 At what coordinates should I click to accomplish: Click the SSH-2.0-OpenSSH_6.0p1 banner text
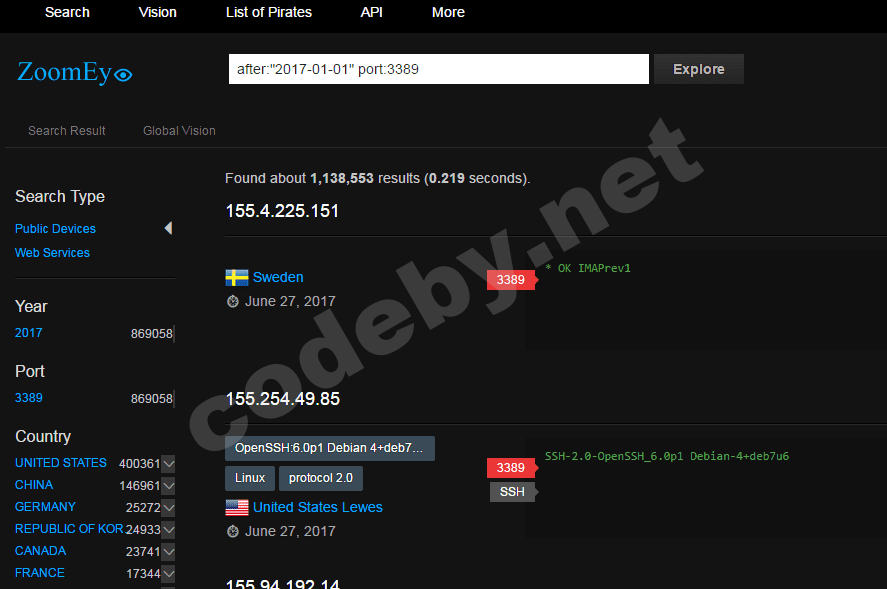[x=667, y=456]
